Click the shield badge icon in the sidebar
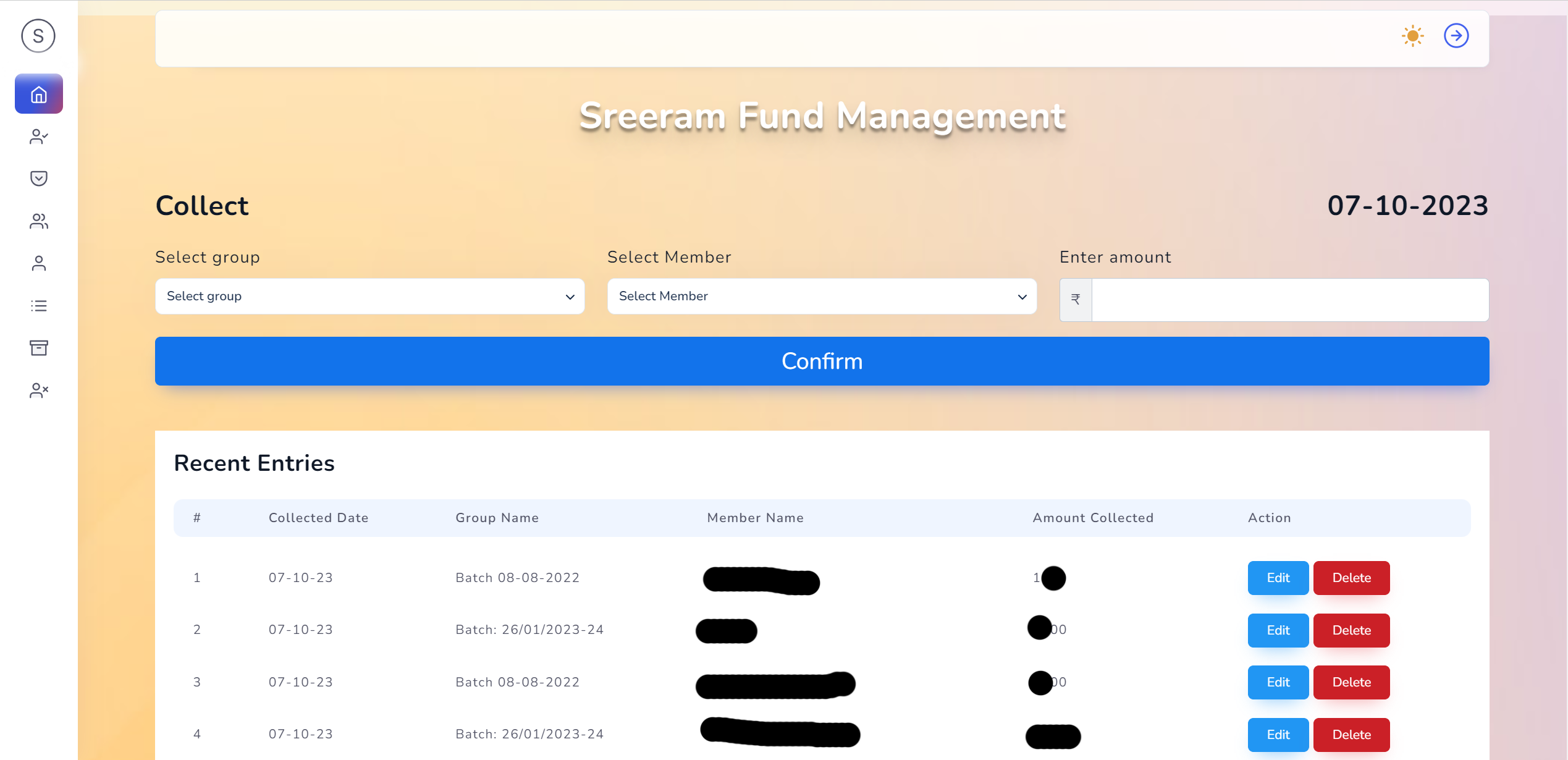 [38, 179]
